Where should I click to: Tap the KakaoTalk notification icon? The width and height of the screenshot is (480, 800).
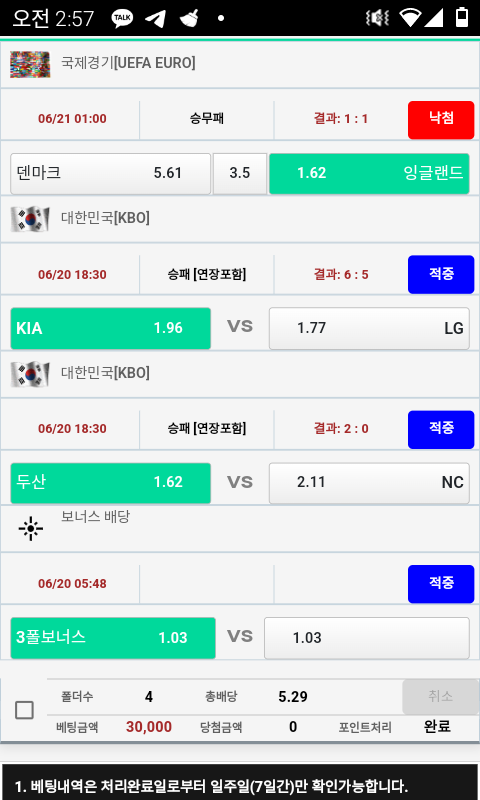[x=122, y=18]
